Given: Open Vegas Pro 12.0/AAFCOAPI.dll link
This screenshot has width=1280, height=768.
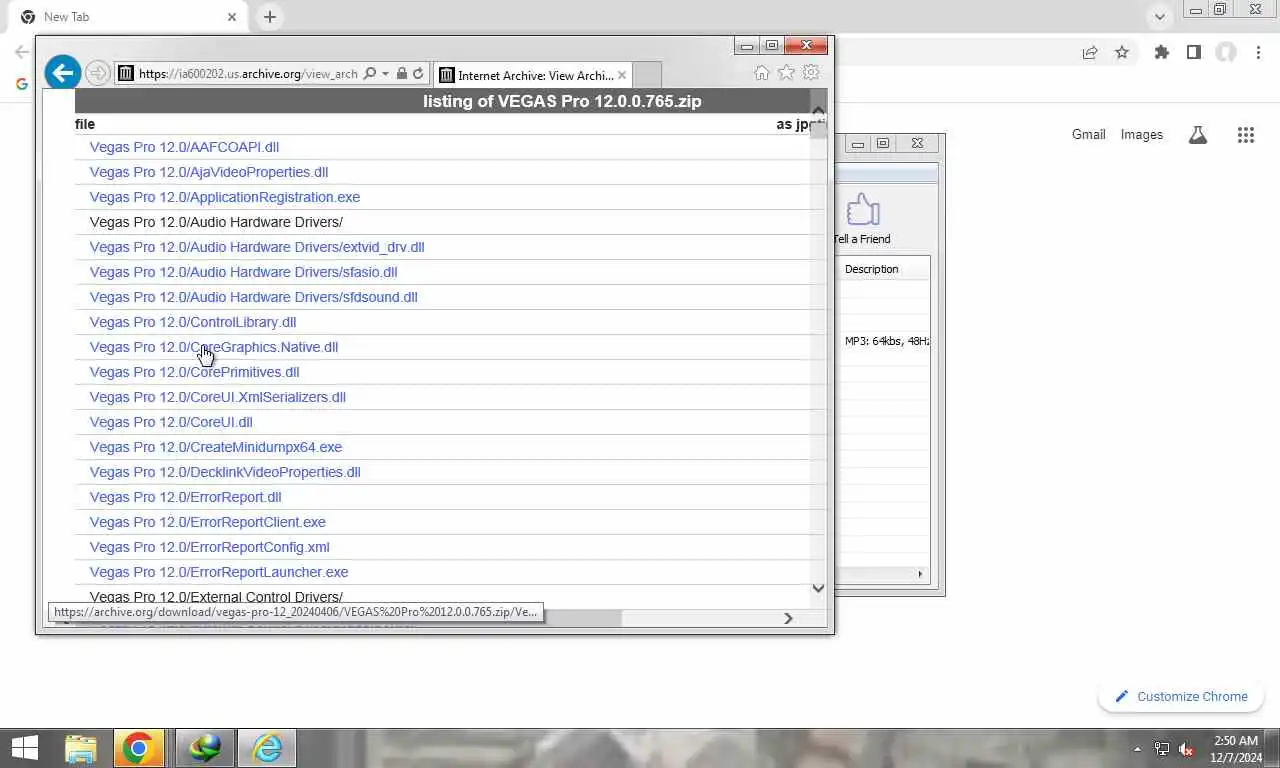Looking at the screenshot, I should (184, 147).
